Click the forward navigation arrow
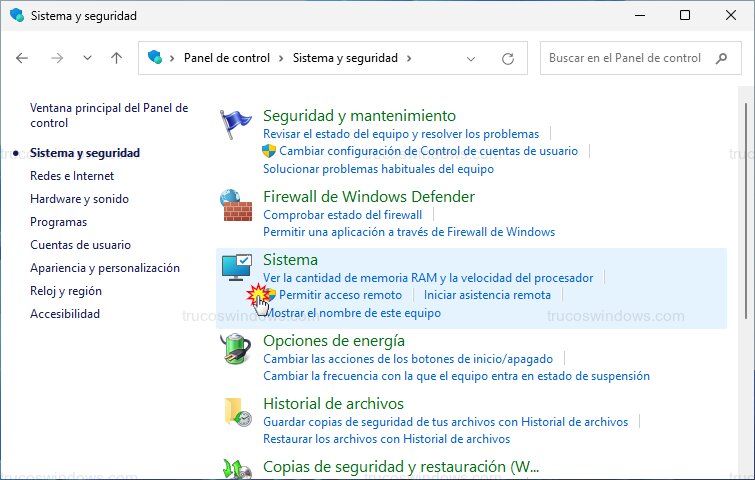Image resolution: width=755 pixels, height=480 pixels. [x=57, y=58]
